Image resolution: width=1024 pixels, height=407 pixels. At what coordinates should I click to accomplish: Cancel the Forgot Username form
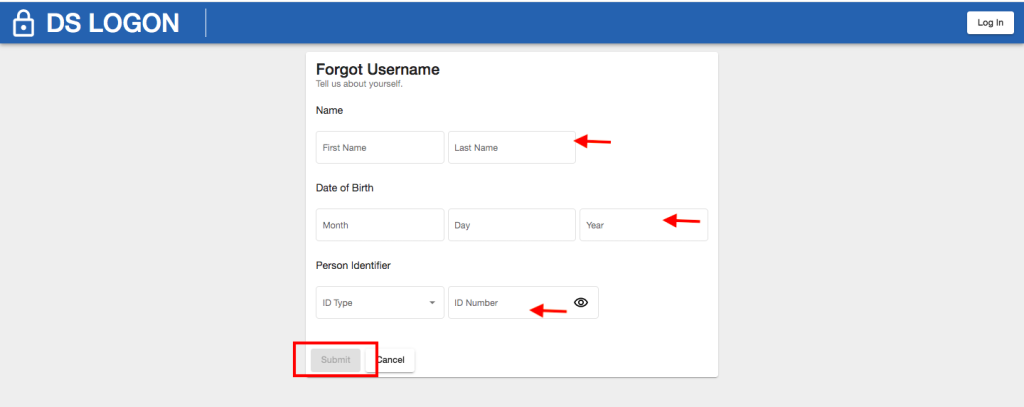pos(390,360)
